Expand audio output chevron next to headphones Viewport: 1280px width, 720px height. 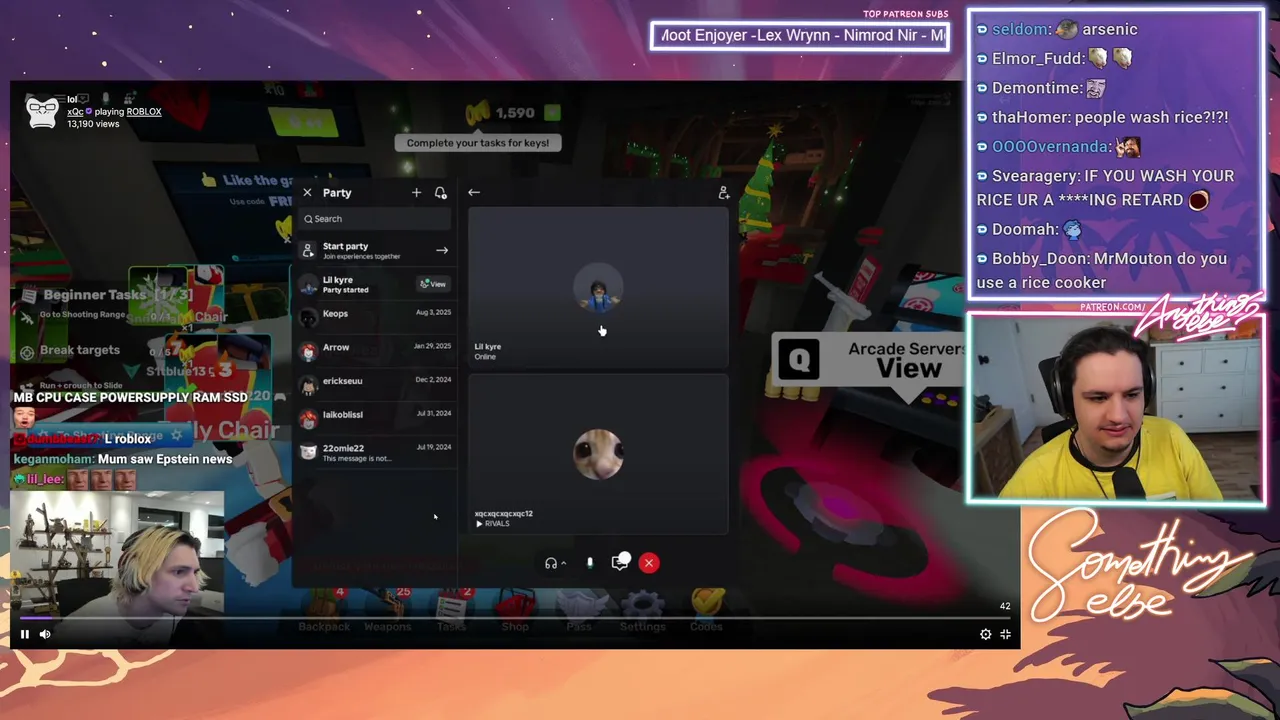coord(563,564)
